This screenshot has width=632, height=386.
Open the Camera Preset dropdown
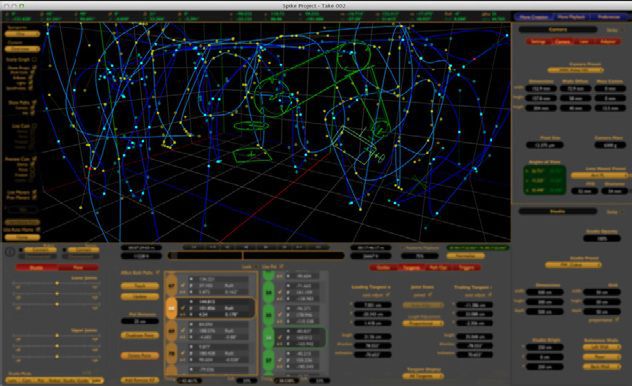(575, 70)
